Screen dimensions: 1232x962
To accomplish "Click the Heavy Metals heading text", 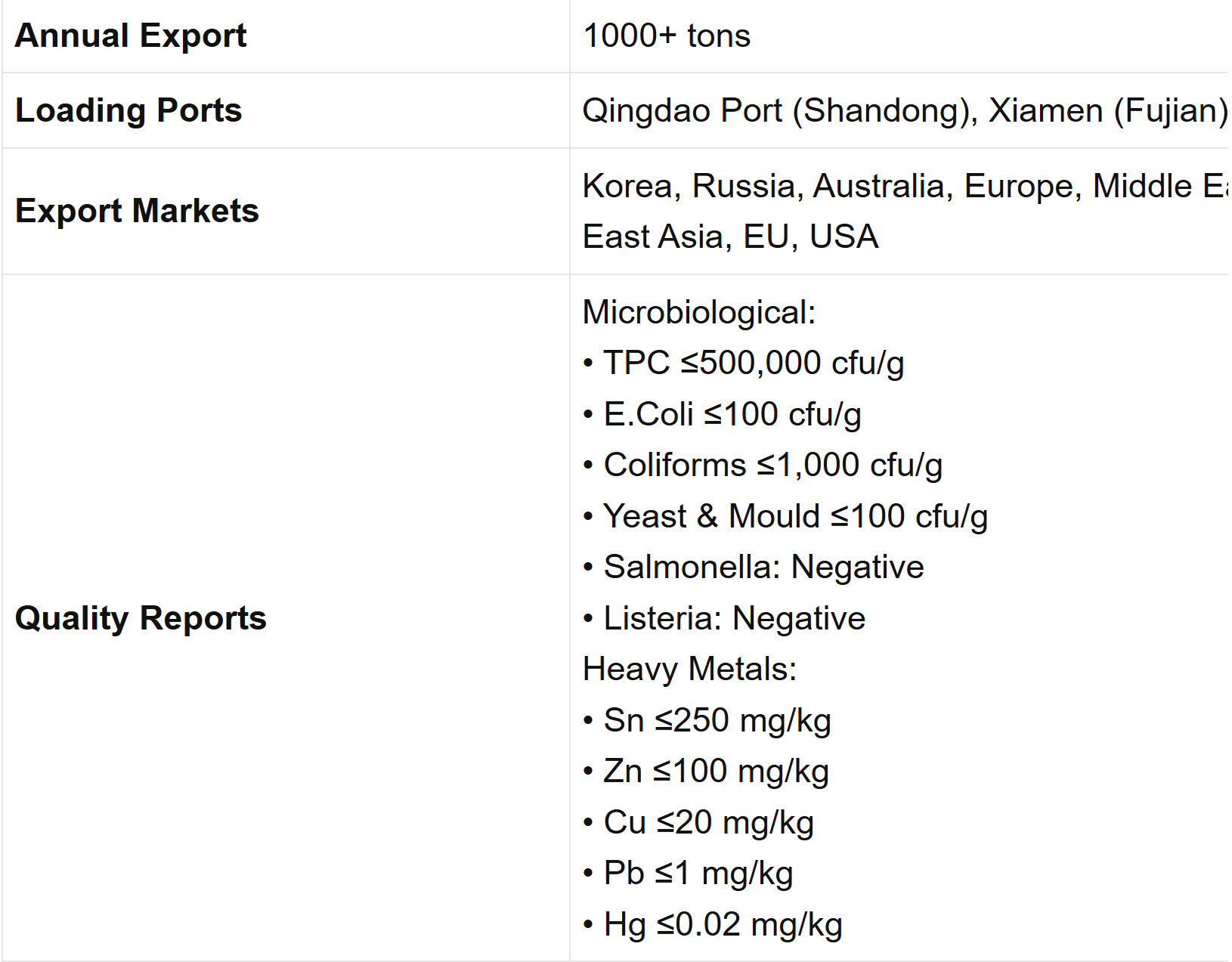I will point(690,670).
